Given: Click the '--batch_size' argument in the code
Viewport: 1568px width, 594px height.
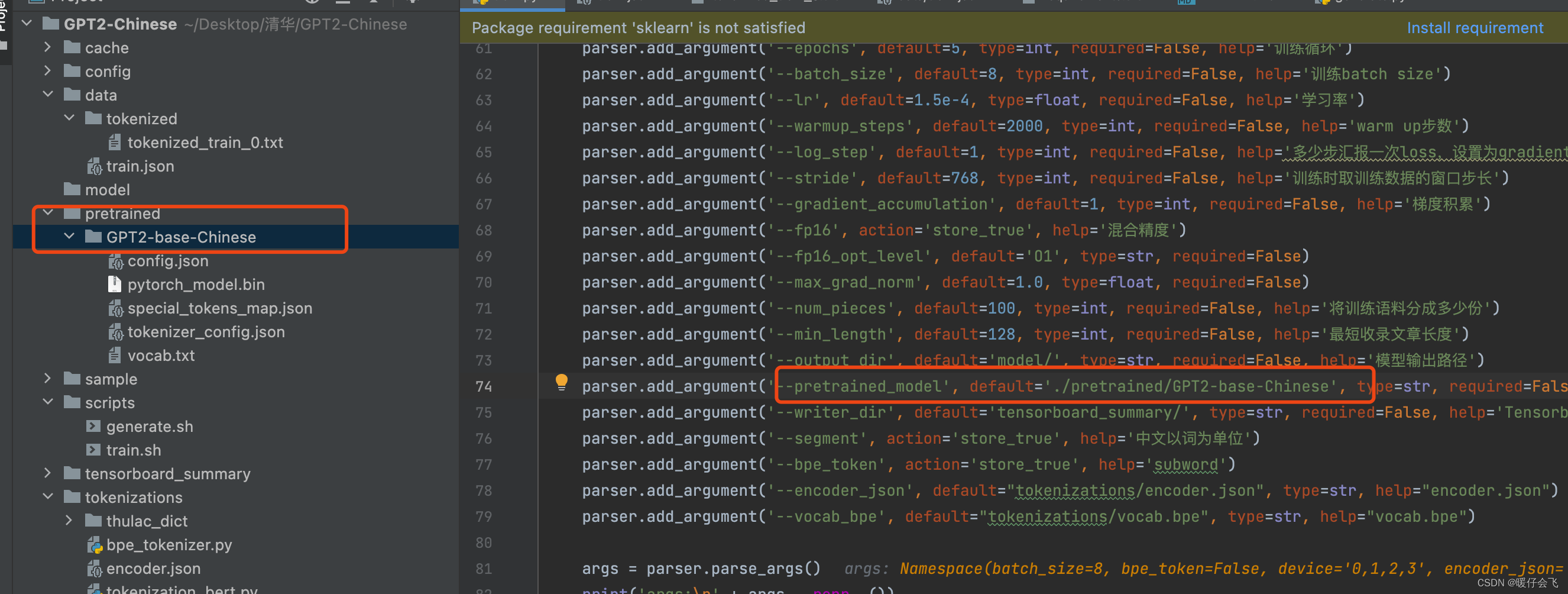Looking at the screenshot, I should click(831, 74).
